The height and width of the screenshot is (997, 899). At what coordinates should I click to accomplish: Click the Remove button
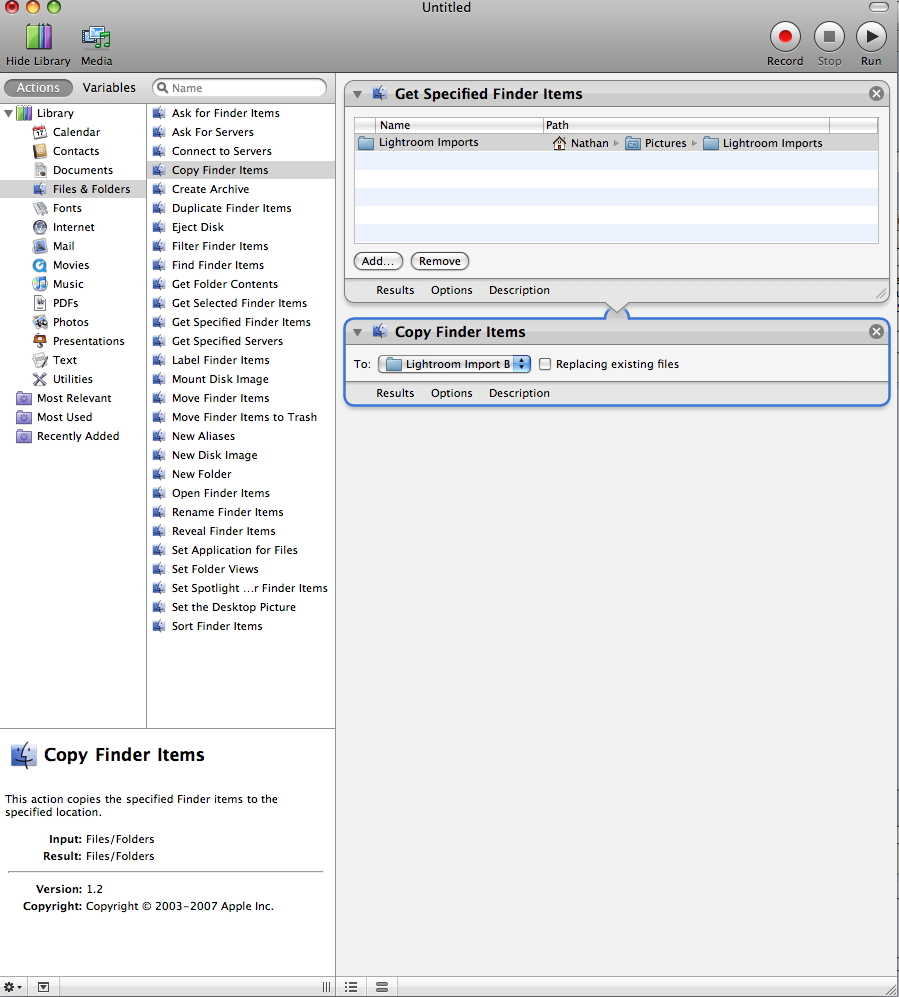(x=439, y=261)
